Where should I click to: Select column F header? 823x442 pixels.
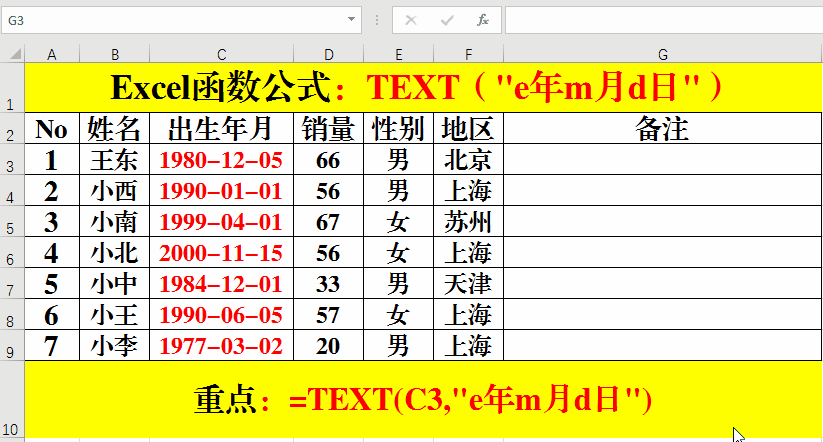[468, 55]
